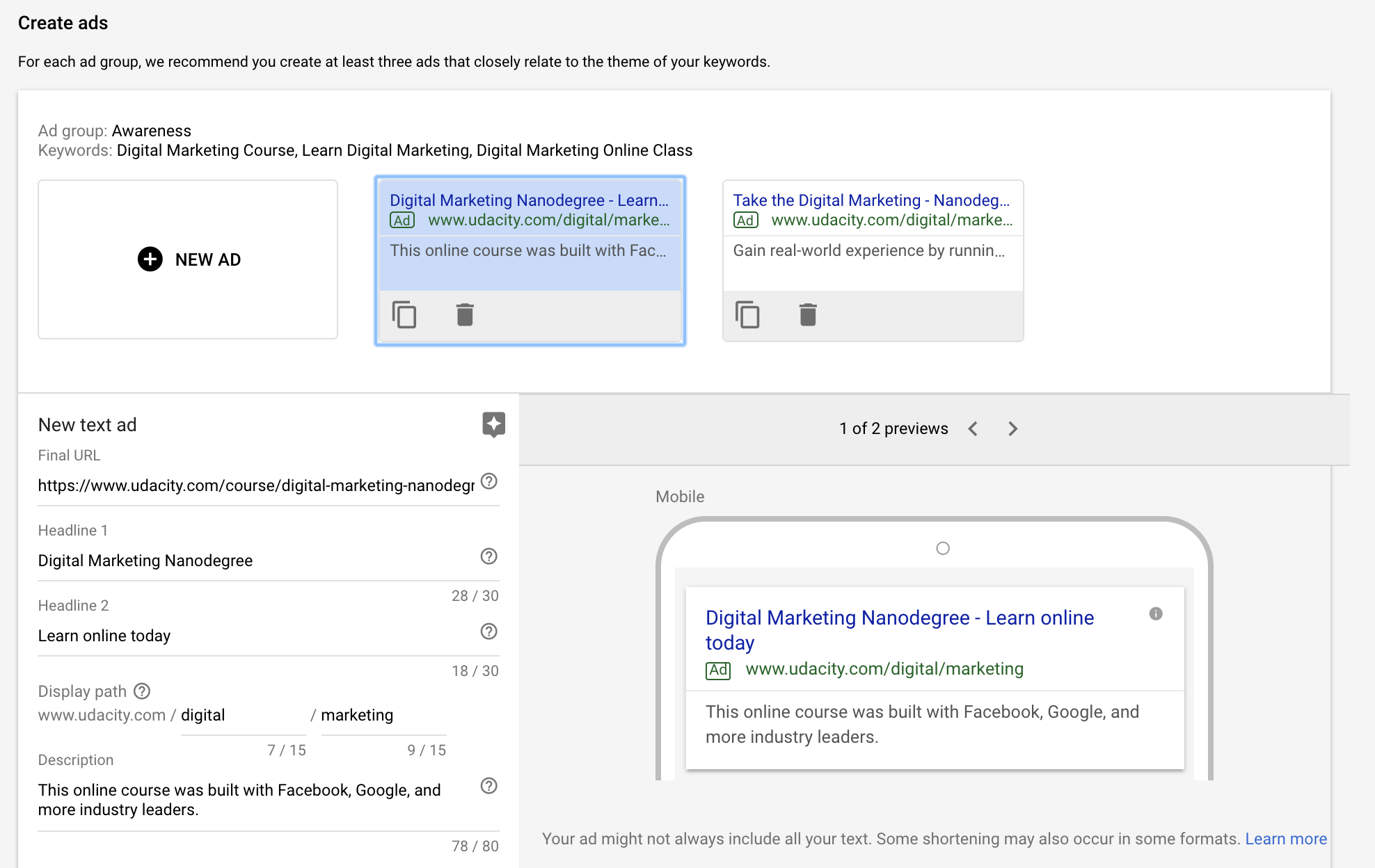Open Description field help icon

[x=489, y=786]
